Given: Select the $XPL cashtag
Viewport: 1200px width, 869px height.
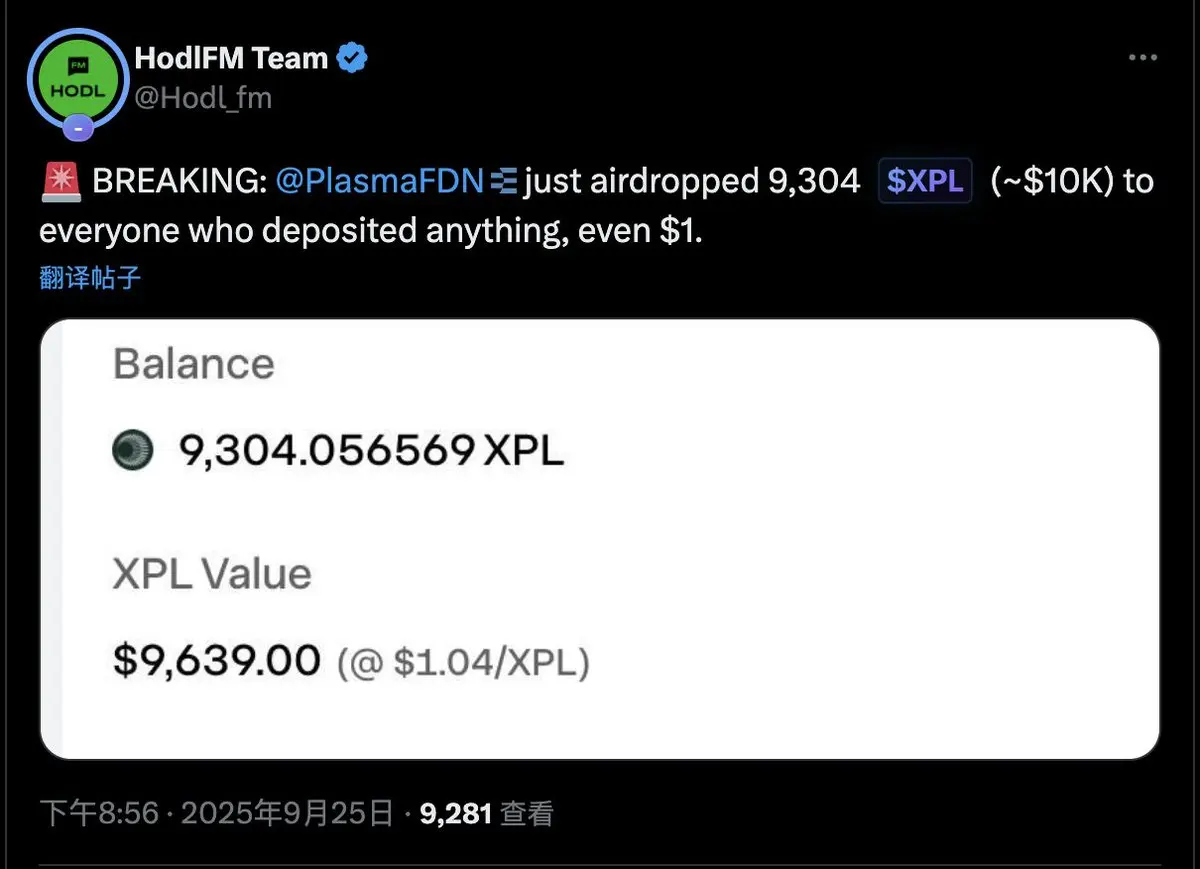Looking at the screenshot, I should click(924, 180).
